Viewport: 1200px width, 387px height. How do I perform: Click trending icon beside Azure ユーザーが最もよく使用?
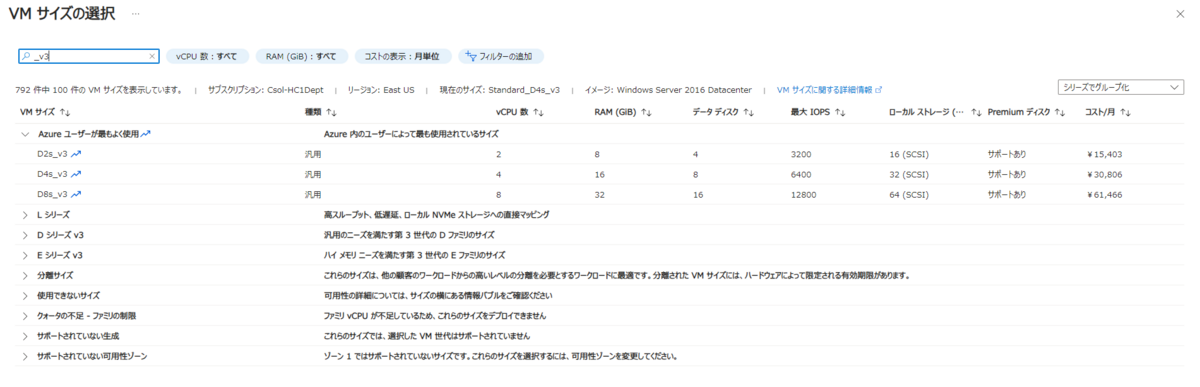[146, 133]
